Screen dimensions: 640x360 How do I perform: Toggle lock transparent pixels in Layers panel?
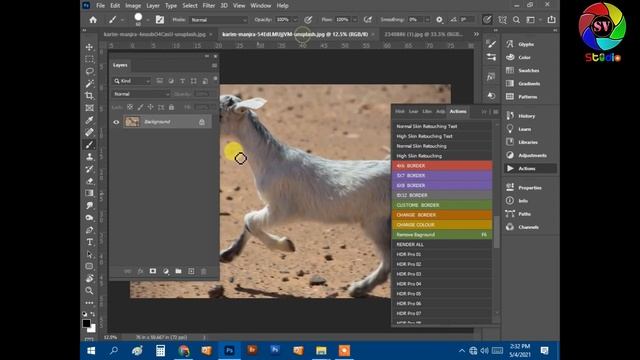130,107
